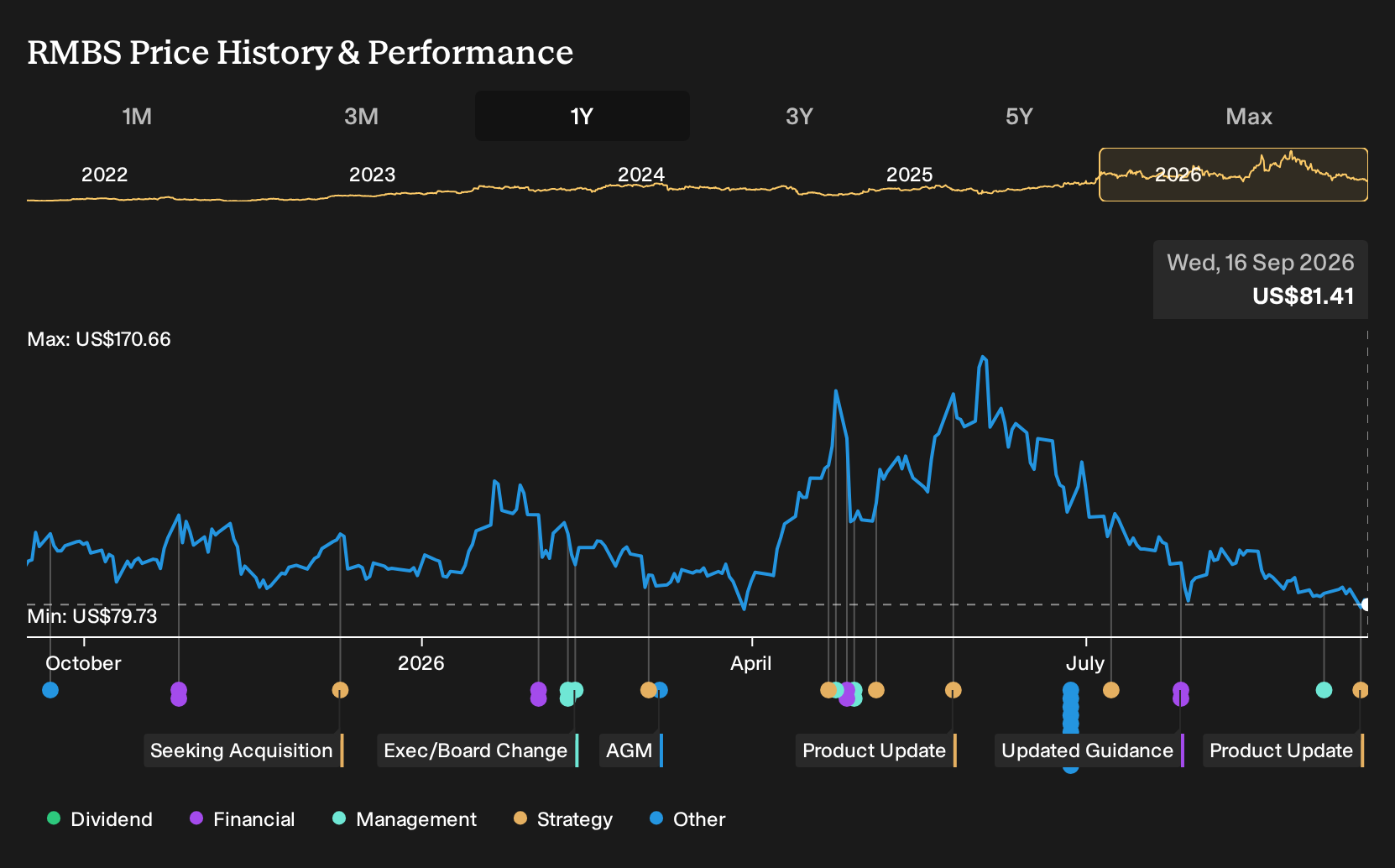The height and width of the screenshot is (868, 1395).
Task: Toggle the Strategy legend filter
Action: point(563,819)
